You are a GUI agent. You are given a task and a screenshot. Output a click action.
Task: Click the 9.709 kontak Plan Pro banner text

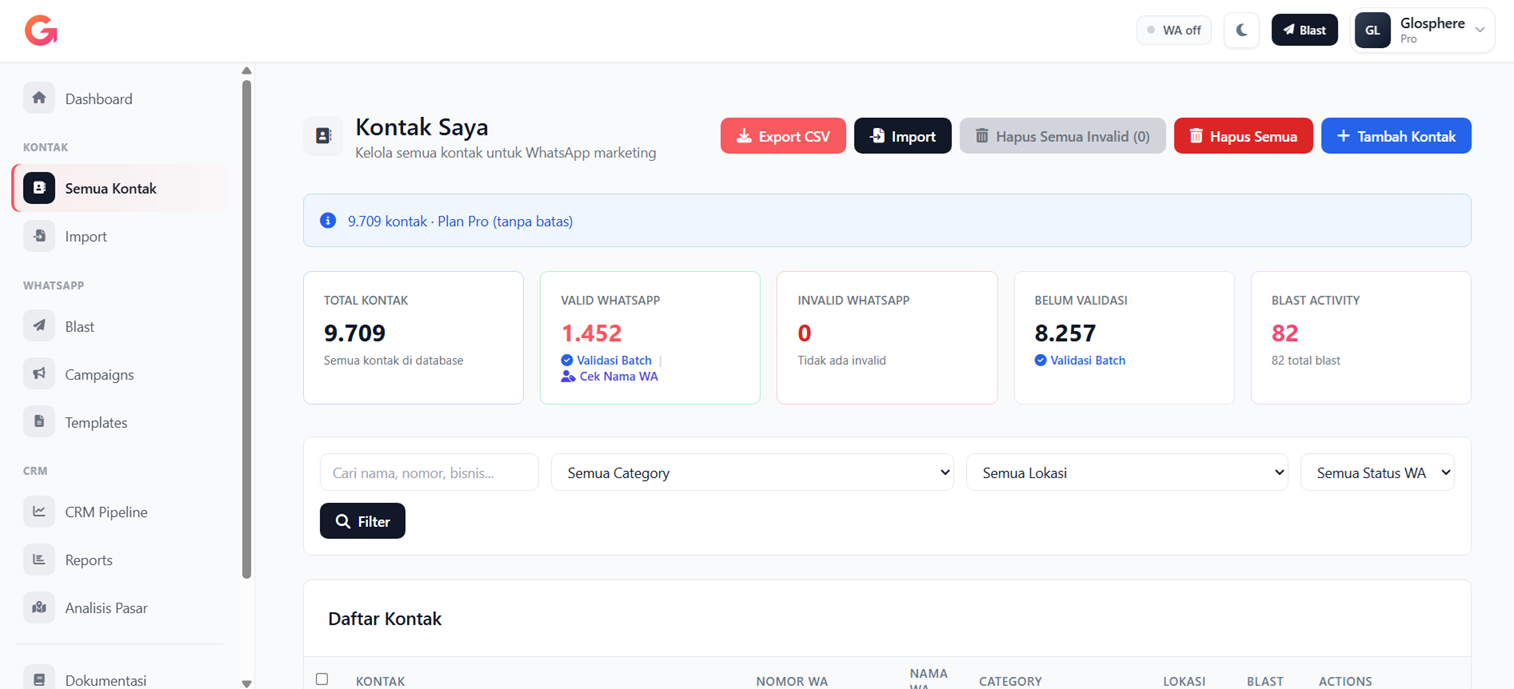tap(460, 221)
